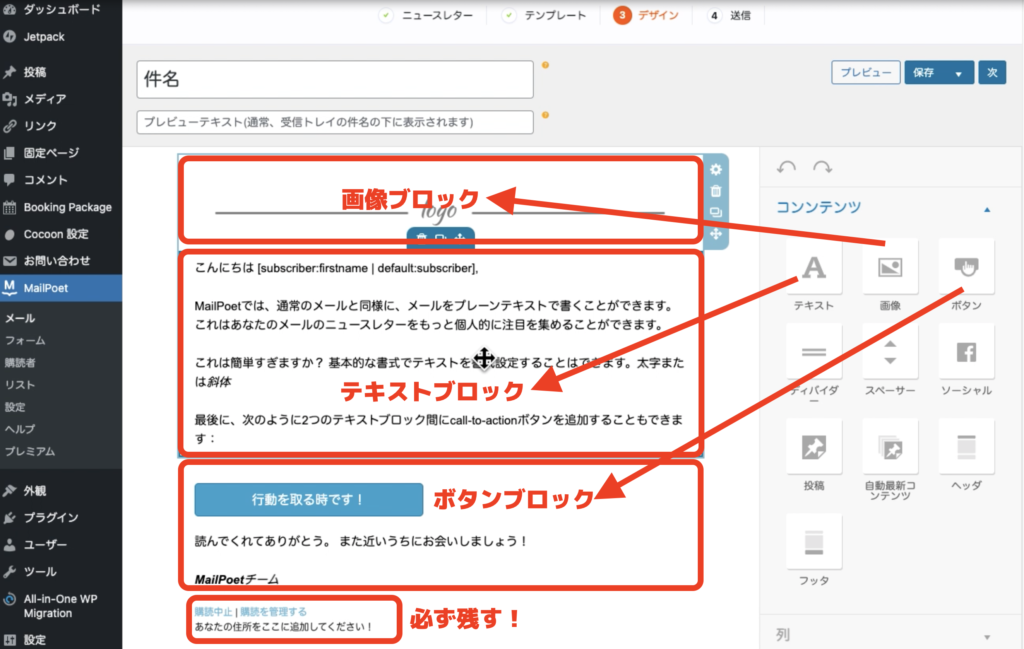Click the logo image in header block
This screenshot has width=1024, height=649.
click(439, 211)
